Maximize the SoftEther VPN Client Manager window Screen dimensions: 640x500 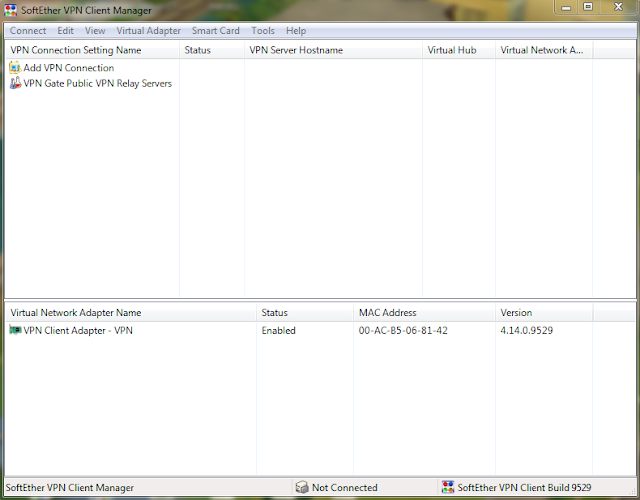(x=588, y=7)
